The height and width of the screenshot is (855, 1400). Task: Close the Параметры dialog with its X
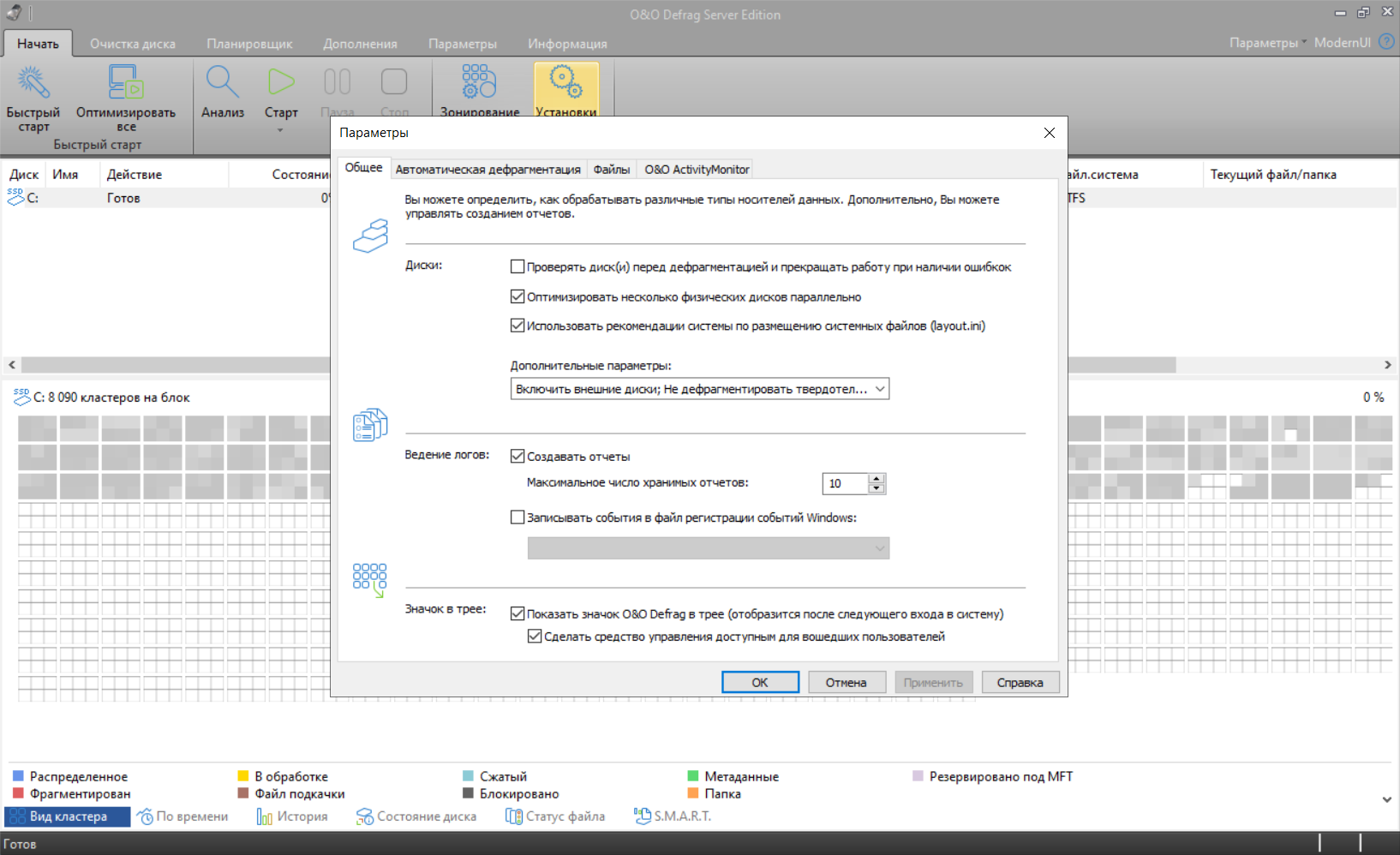pos(1050,133)
